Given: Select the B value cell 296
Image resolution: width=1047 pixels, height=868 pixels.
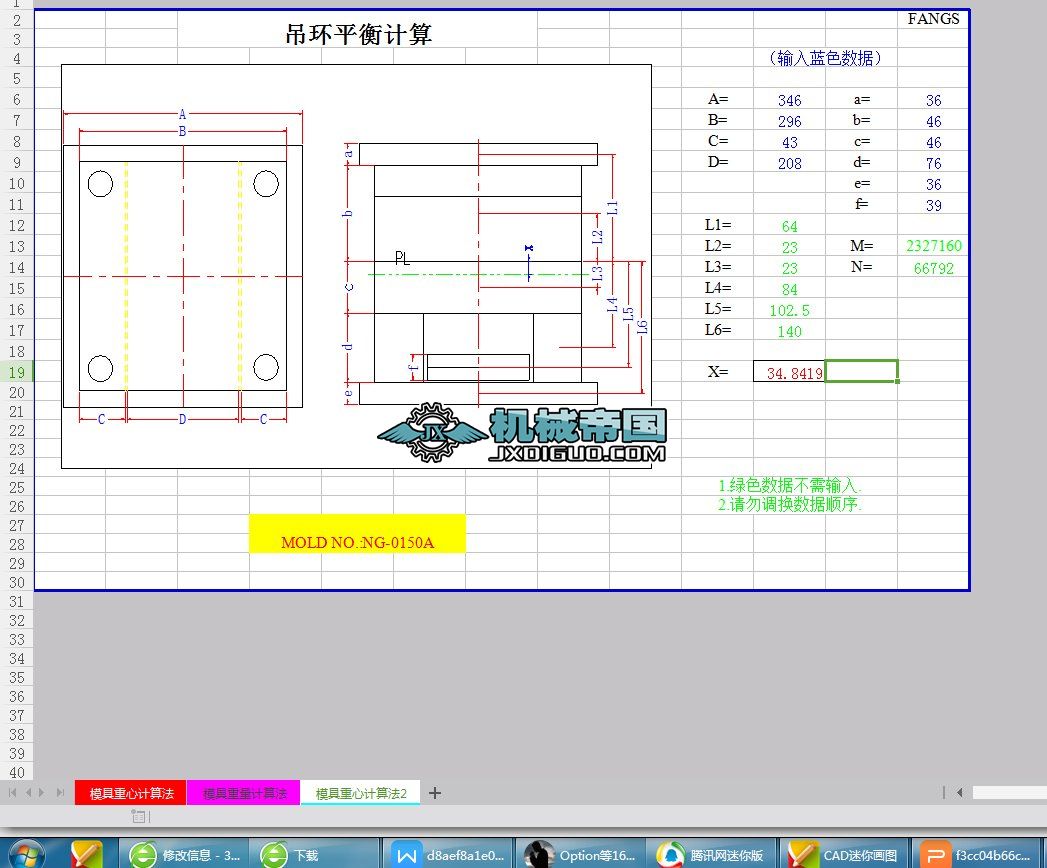Looking at the screenshot, I should click(x=789, y=121).
